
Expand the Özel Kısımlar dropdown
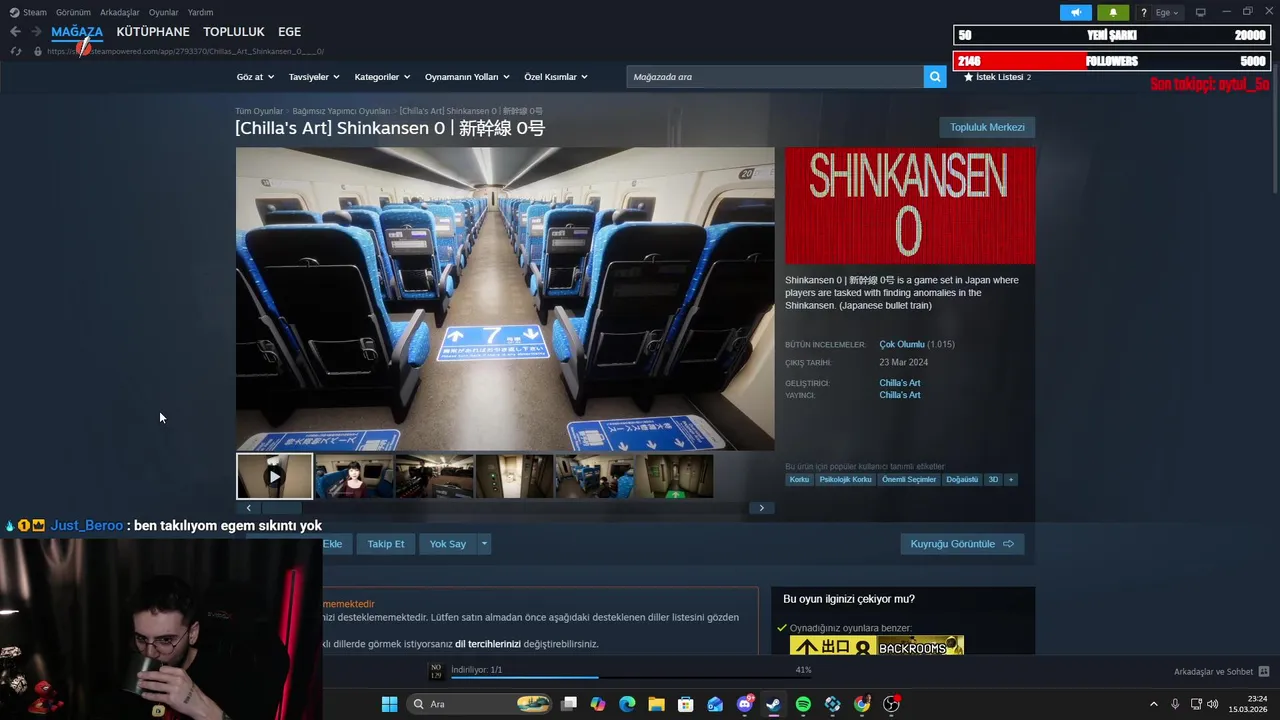[556, 77]
